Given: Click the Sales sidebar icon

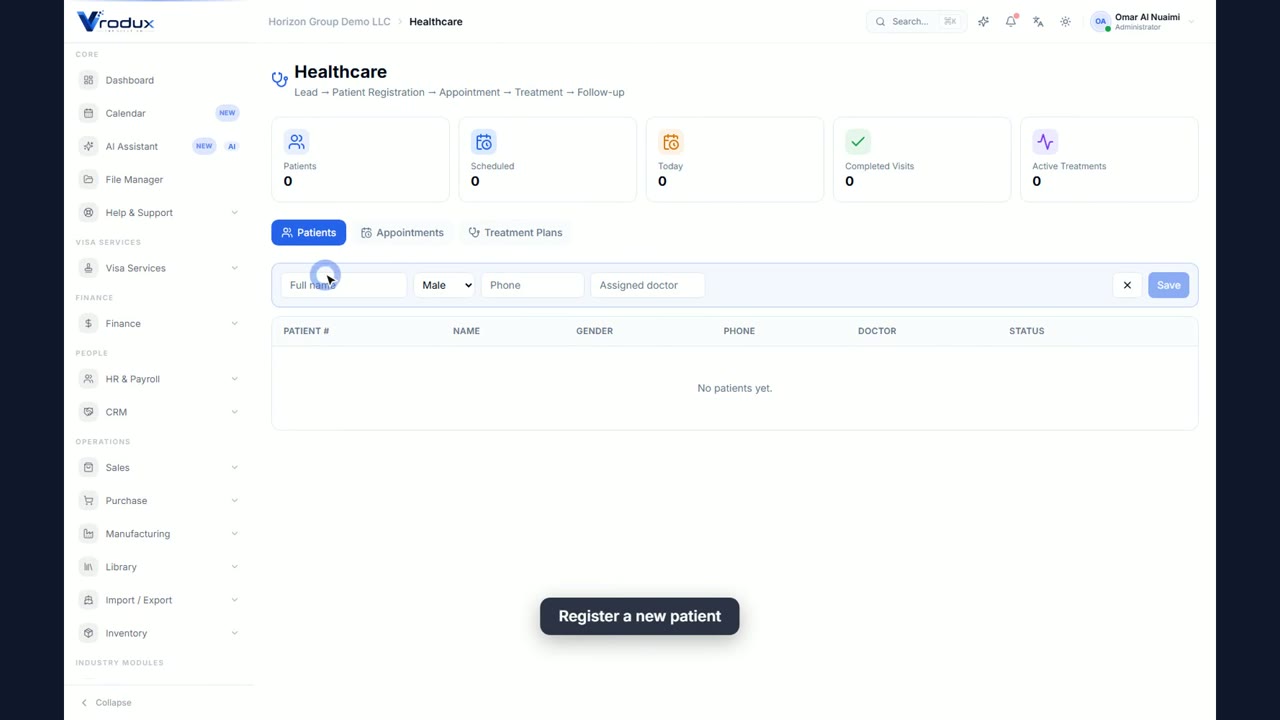Looking at the screenshot, I should (88, 467).
